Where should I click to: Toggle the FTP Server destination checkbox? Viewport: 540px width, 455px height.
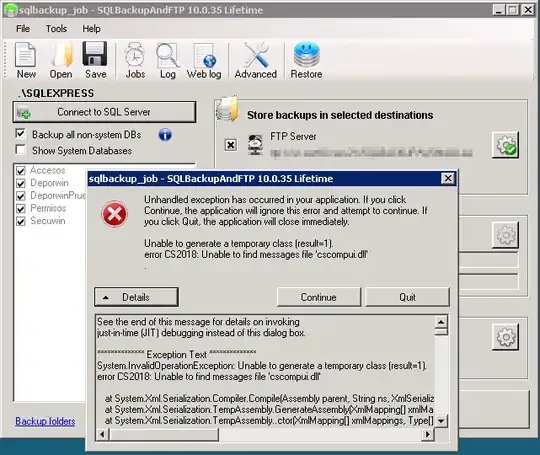pyautogui.click(x=231, y=145)
